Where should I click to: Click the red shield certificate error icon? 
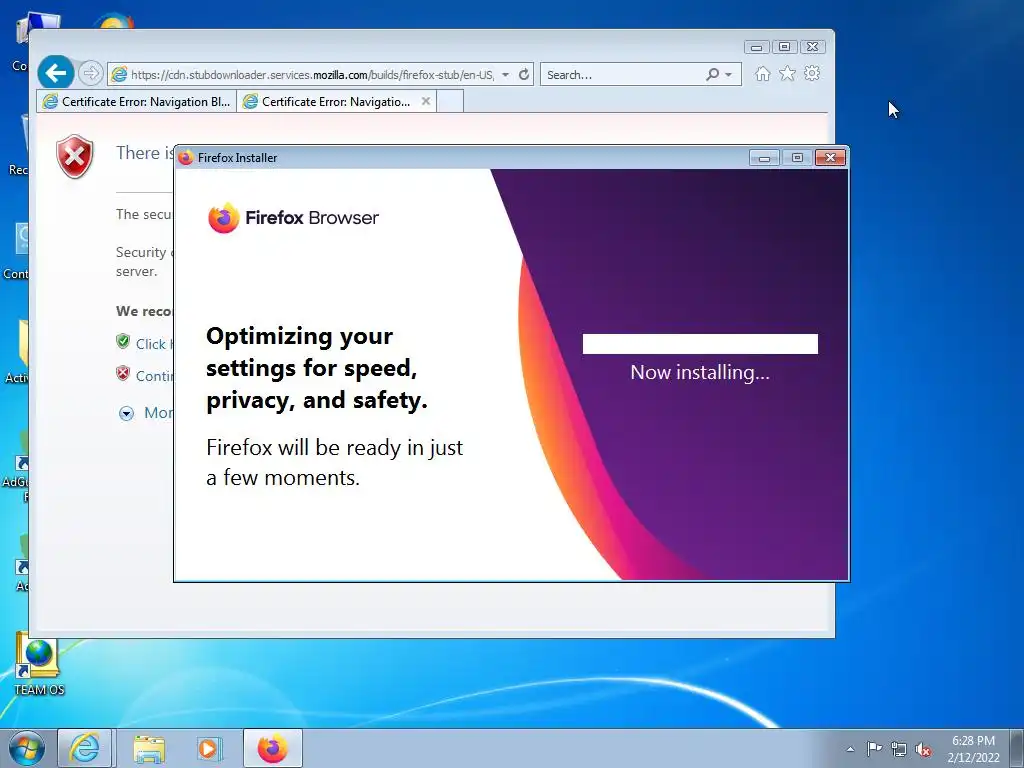pyautogui.click(x=75, y=156)
